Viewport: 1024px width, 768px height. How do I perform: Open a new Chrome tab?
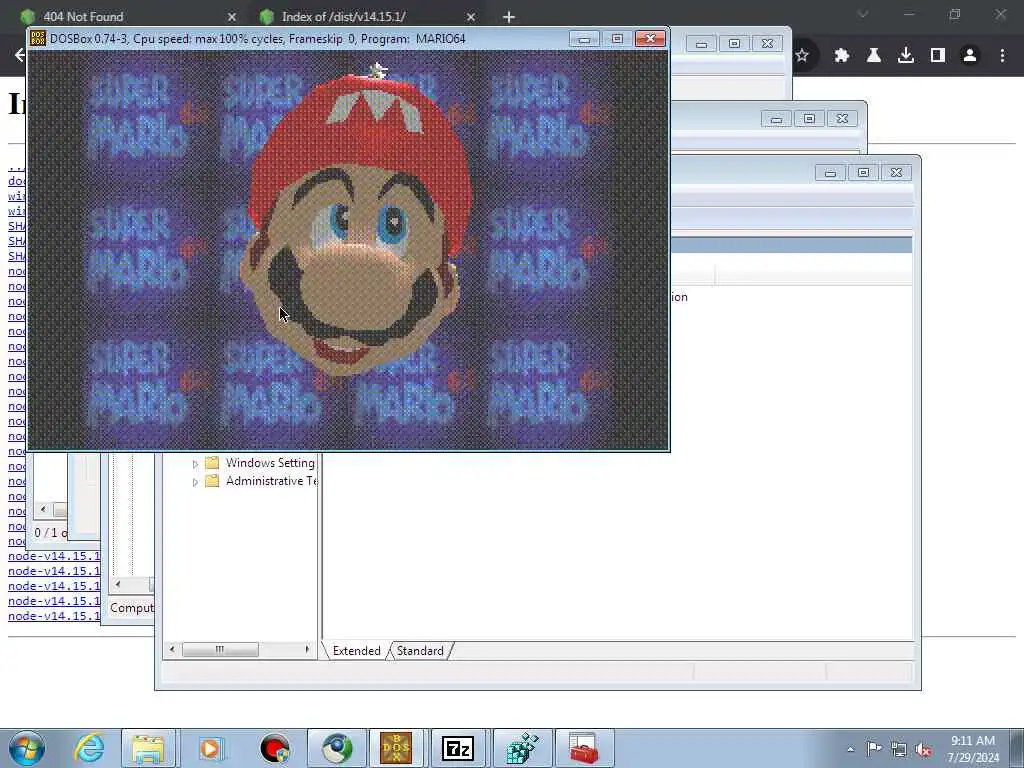coord(509,17)
